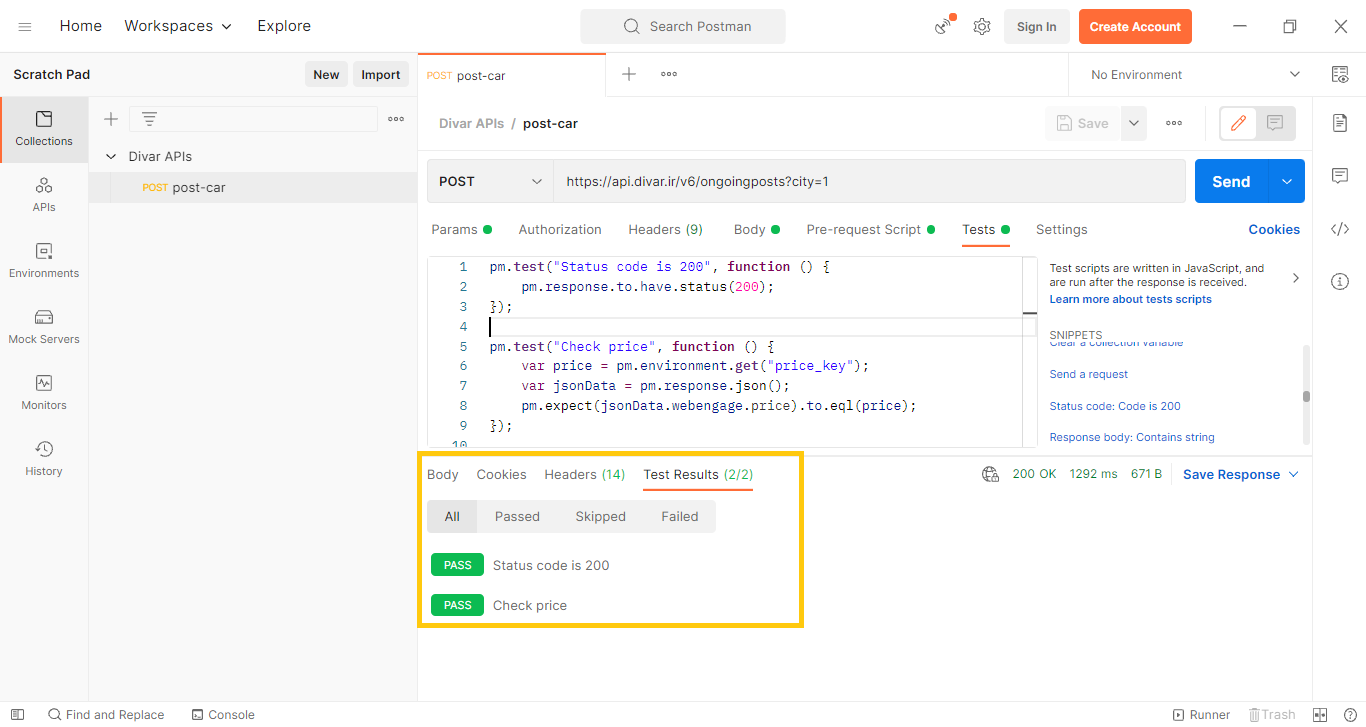This screenshot has width=1366, height=727.
Task: Collapse the Divar APIs collection
Action: 111,156
